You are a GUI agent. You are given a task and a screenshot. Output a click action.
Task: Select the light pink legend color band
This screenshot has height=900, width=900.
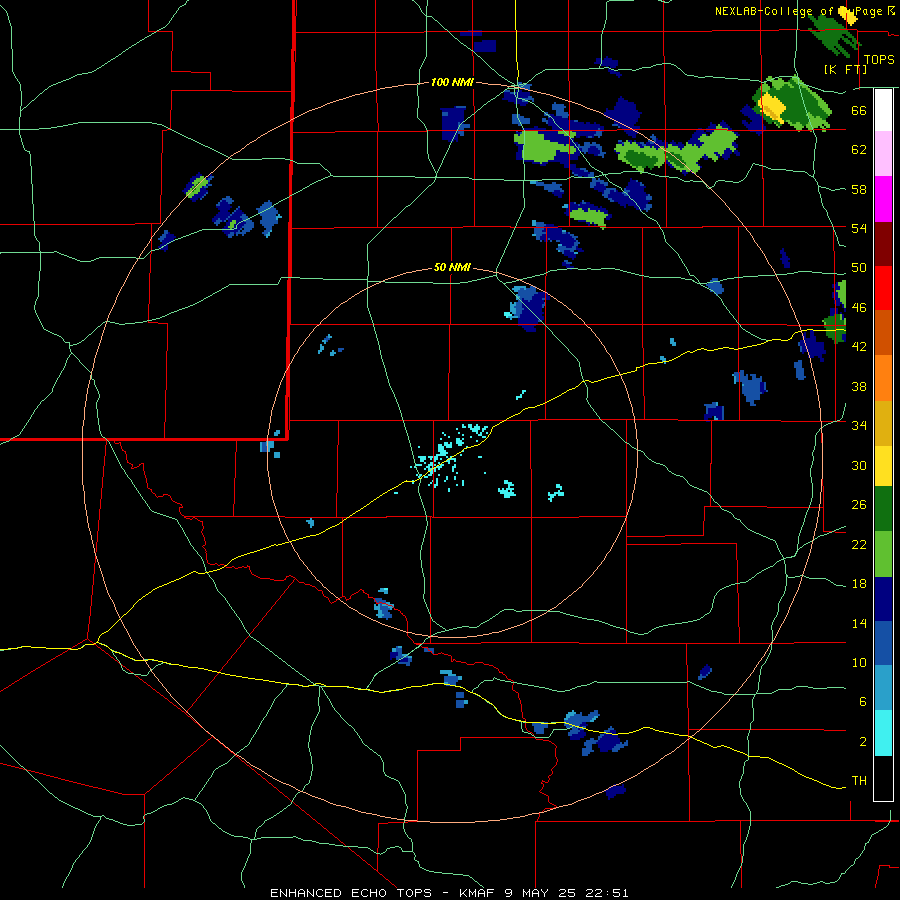click(x=883, y=153)
